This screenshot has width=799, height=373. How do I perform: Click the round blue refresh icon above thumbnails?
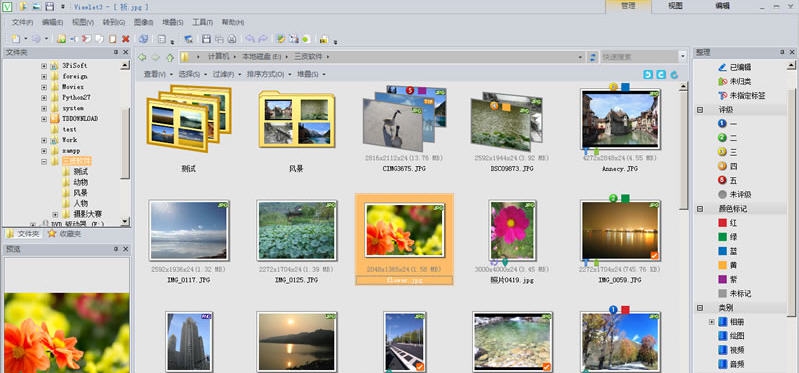pyautogui.click(x=674, y=74)
